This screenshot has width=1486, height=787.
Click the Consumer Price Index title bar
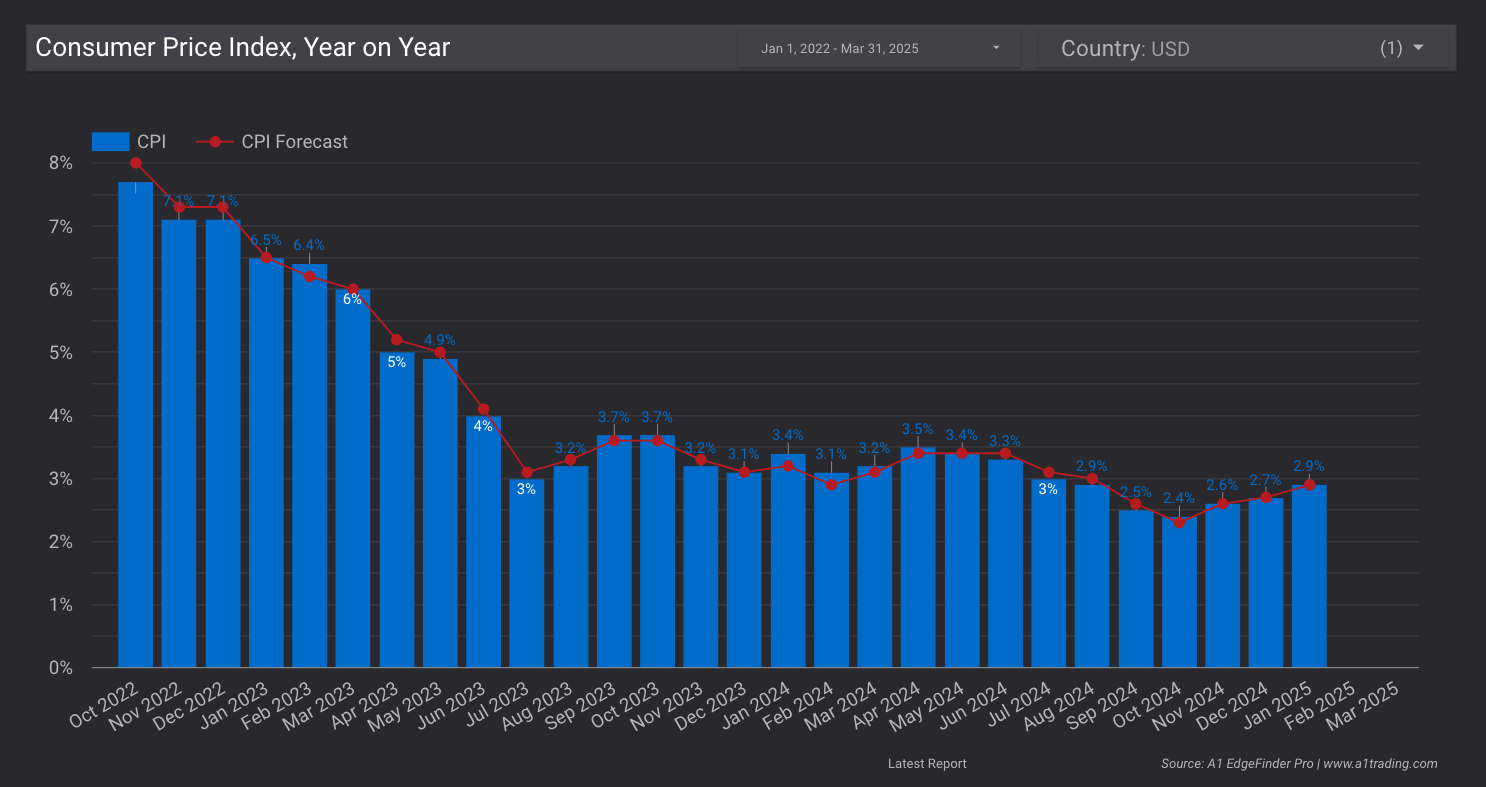pos(243,47)
